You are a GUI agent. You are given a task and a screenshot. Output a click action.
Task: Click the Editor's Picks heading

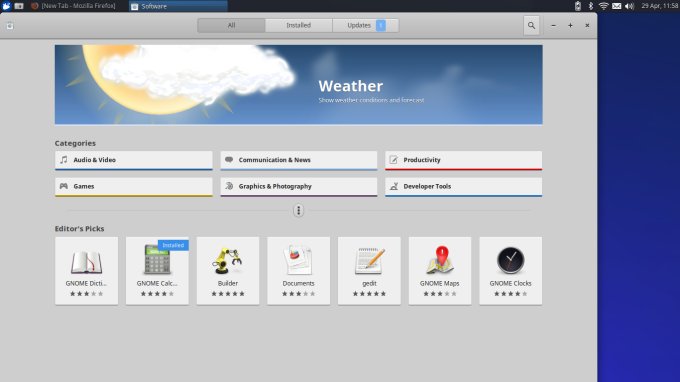tap(79, 229)
